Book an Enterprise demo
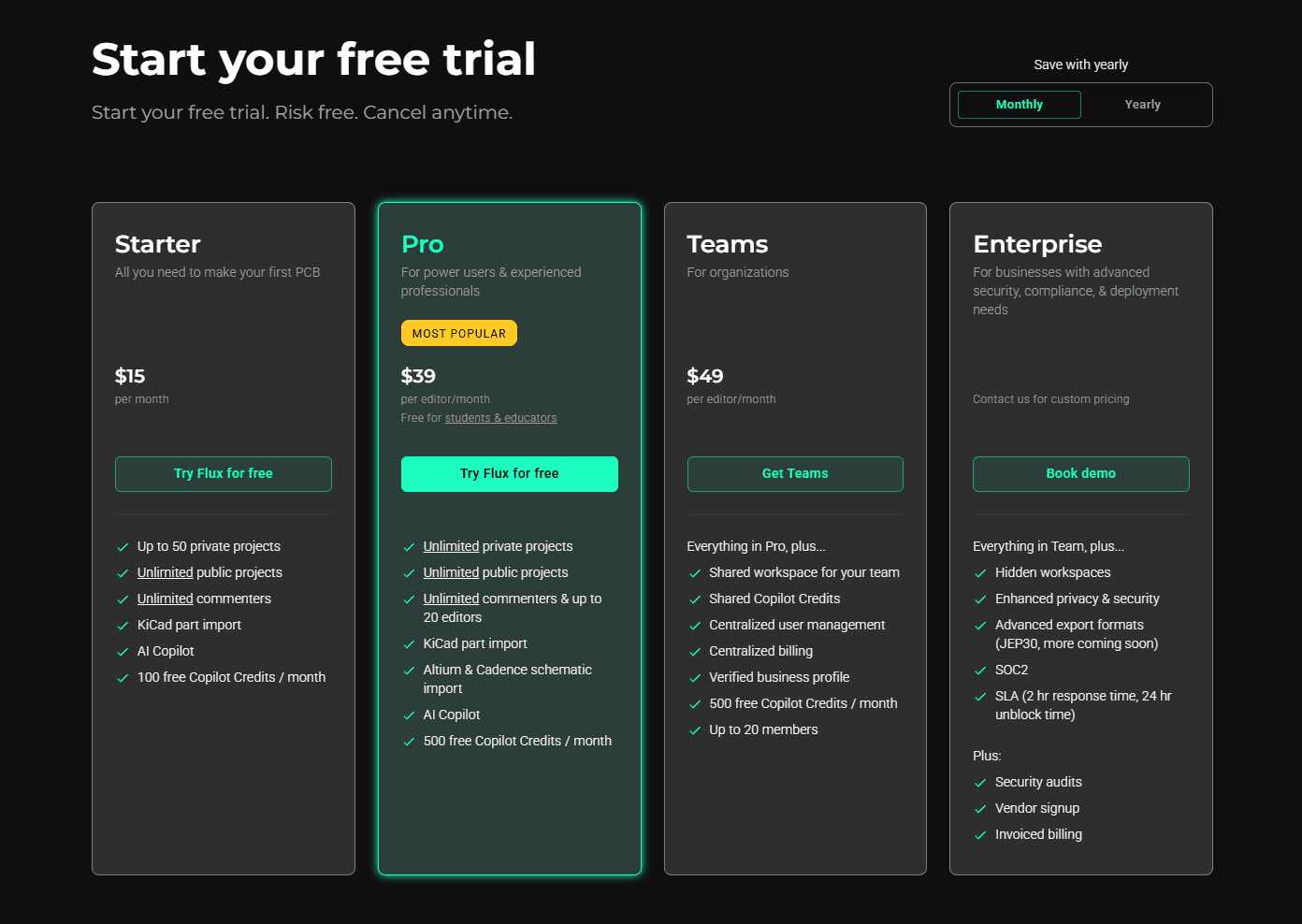The width and height of the screenshot is (1302, 924). pos(1080,474)
